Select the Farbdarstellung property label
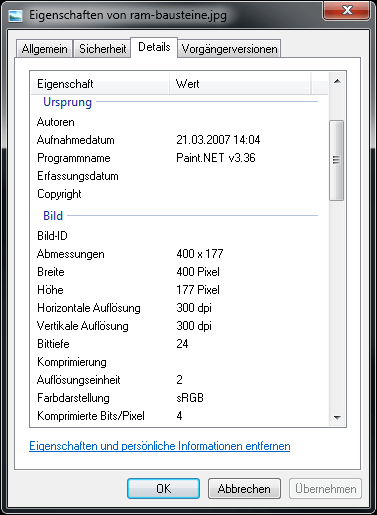 tap(73, 398)
